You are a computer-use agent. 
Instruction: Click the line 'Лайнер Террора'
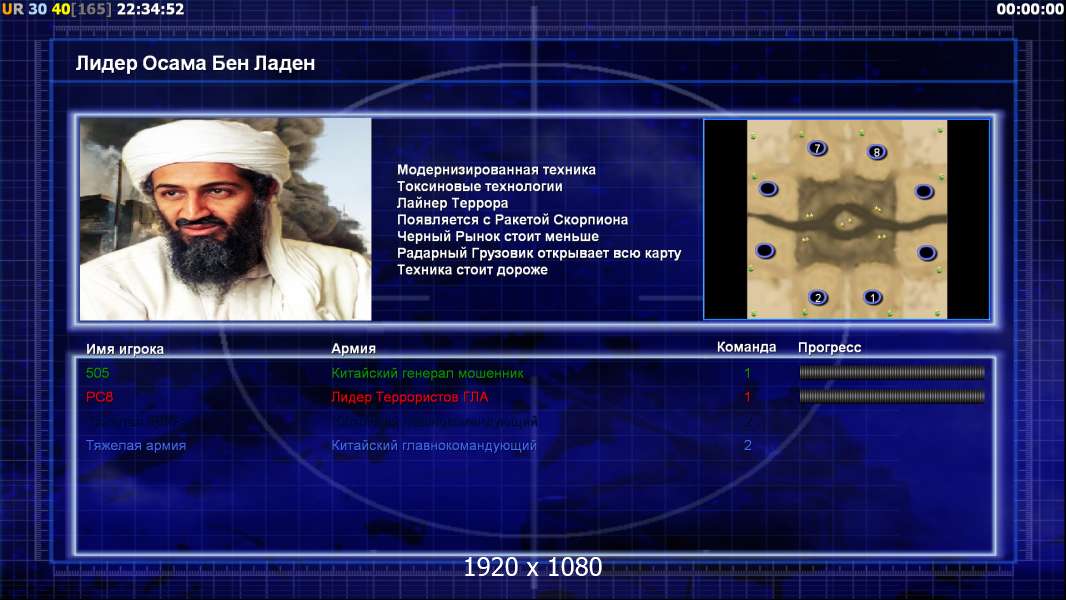(x=452, y=203)
